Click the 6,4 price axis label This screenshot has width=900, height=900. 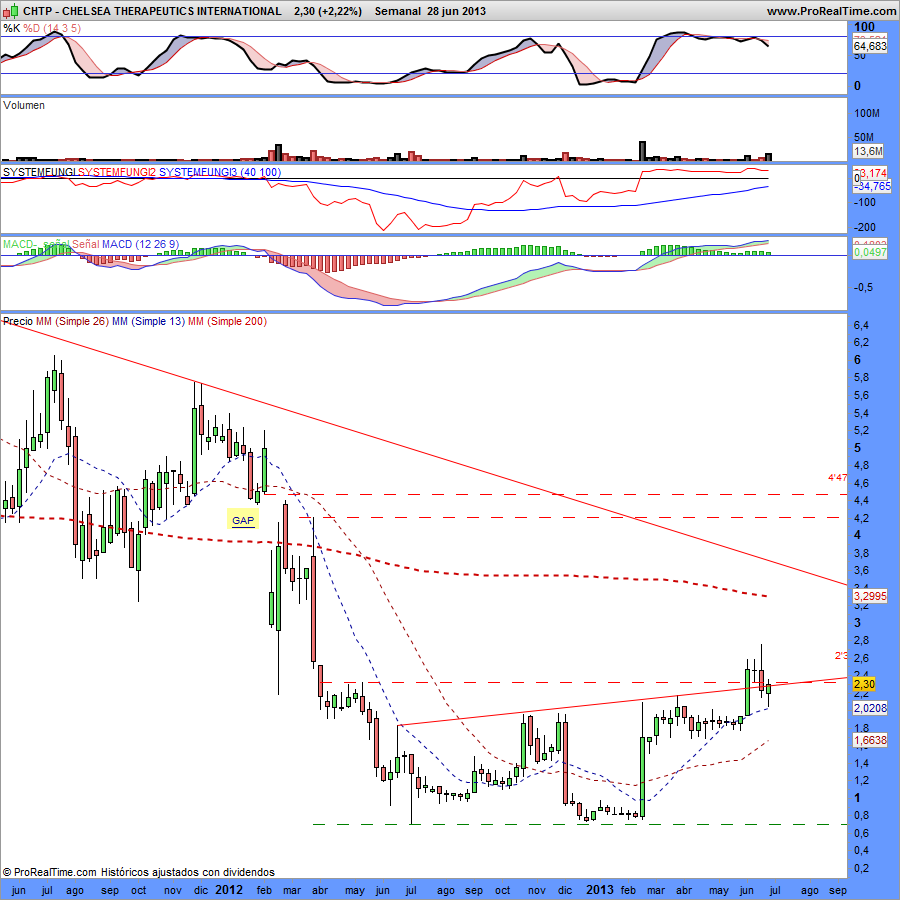(x=861, y=325)
